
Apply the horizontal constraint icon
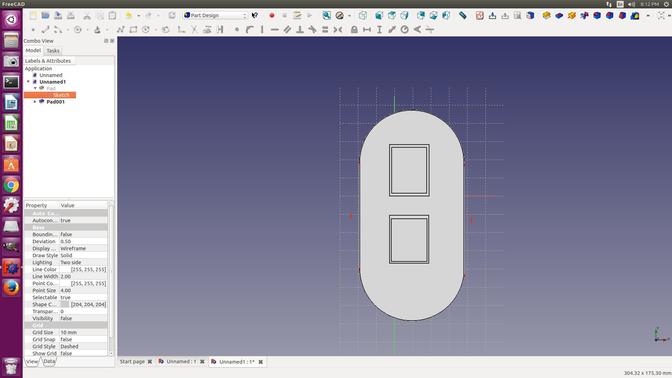click(x=275, y=30)
